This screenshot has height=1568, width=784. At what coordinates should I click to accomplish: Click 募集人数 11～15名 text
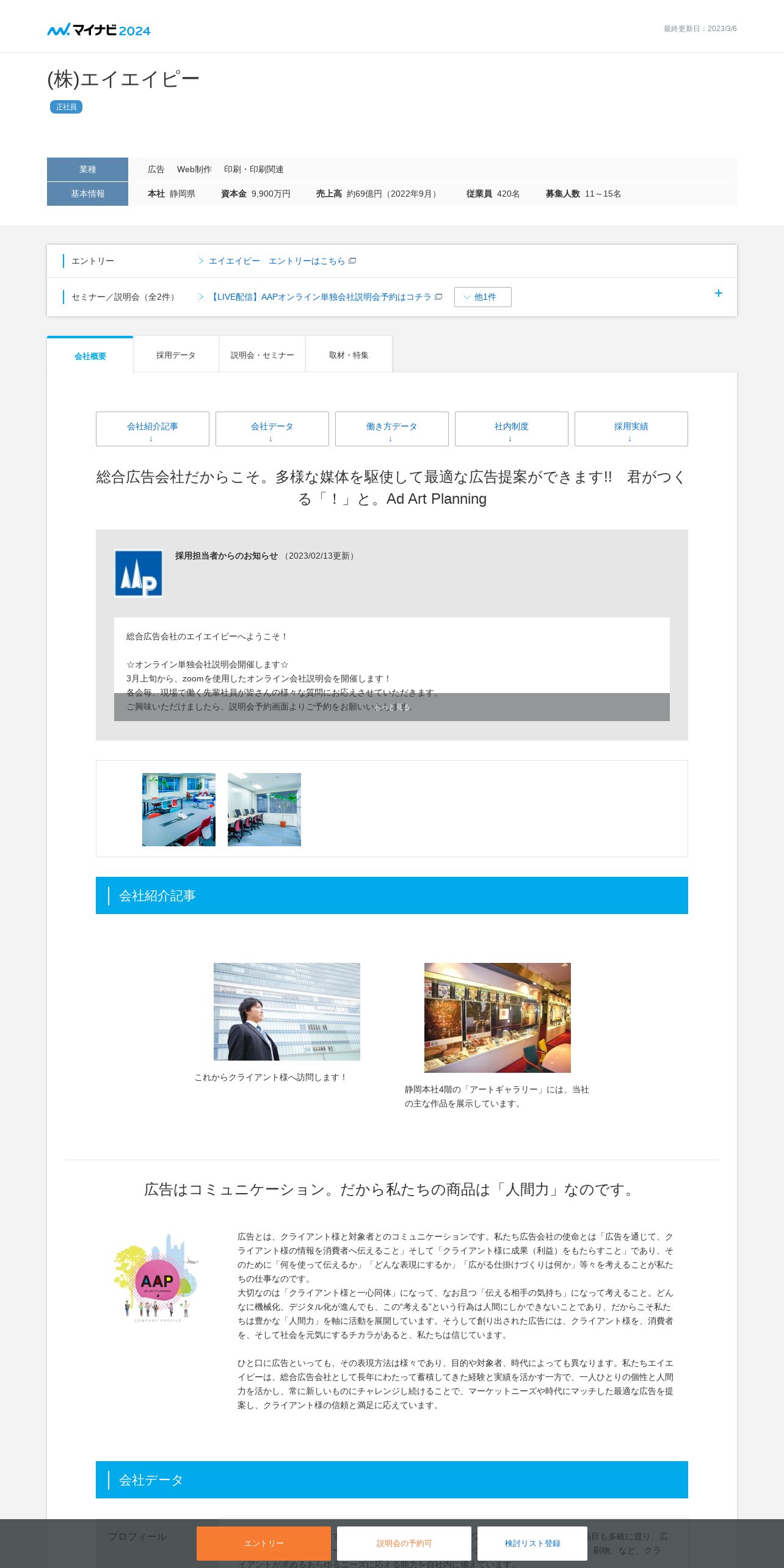coord(583,194)
